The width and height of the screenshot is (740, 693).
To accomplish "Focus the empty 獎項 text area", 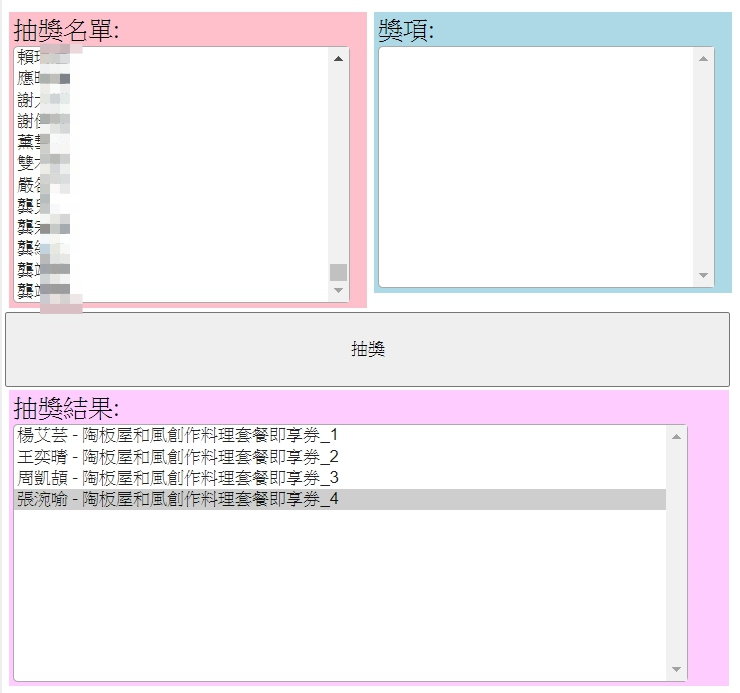I will [537, 167].
